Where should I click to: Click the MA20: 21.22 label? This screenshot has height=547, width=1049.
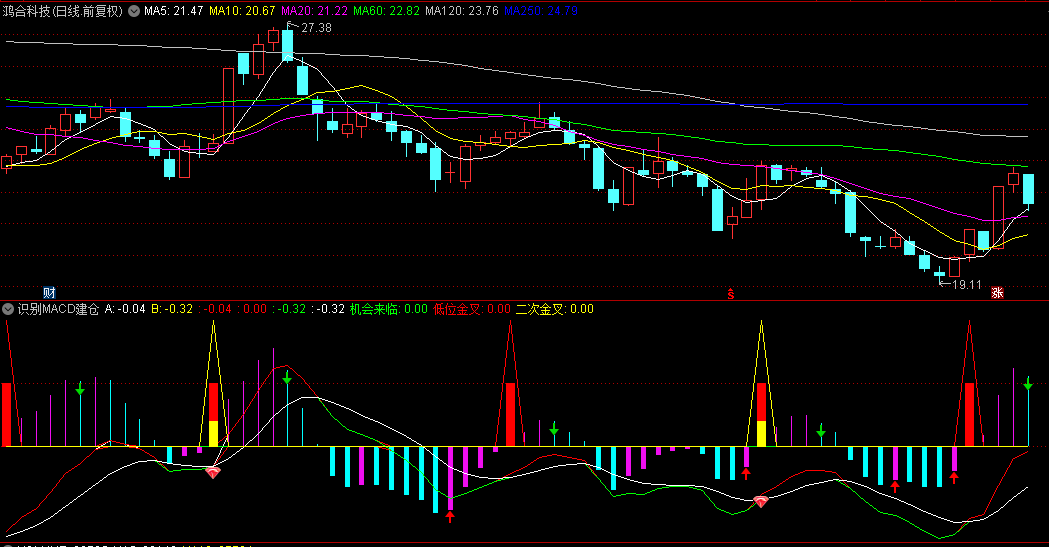pyautogui.click(x=314, y=11)
